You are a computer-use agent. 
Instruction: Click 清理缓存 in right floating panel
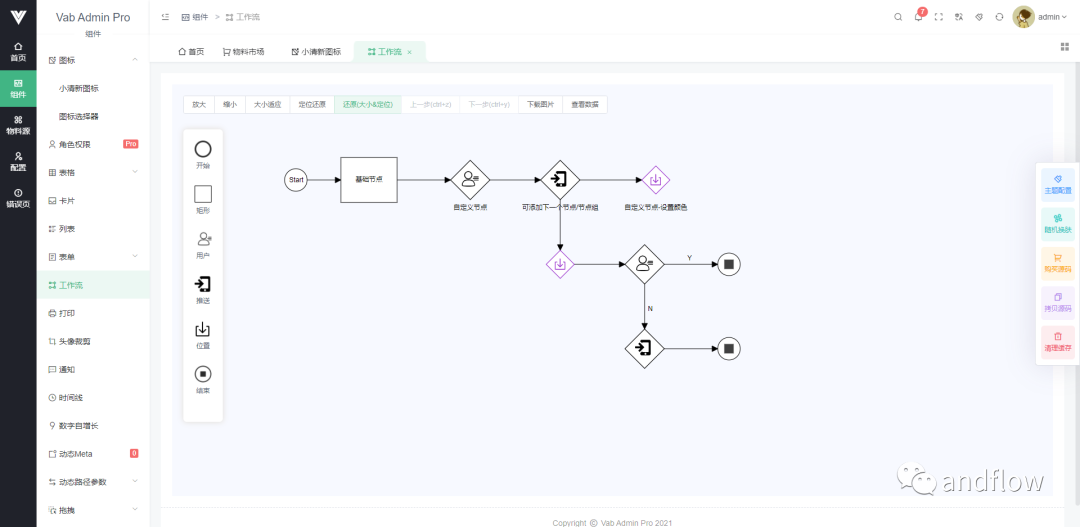coord(1058,342)
